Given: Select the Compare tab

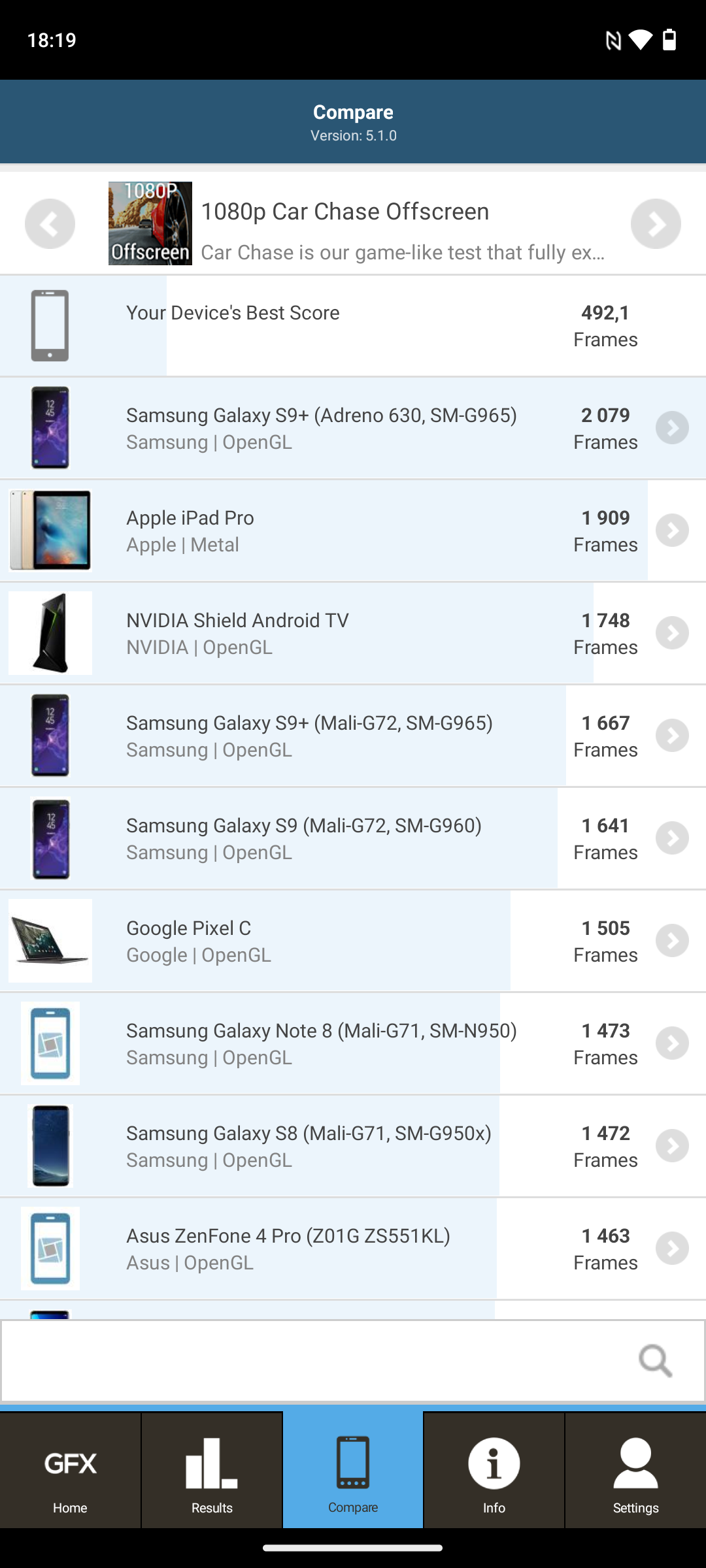Looking at the screenshot, I should click(x=353, y=1470).
